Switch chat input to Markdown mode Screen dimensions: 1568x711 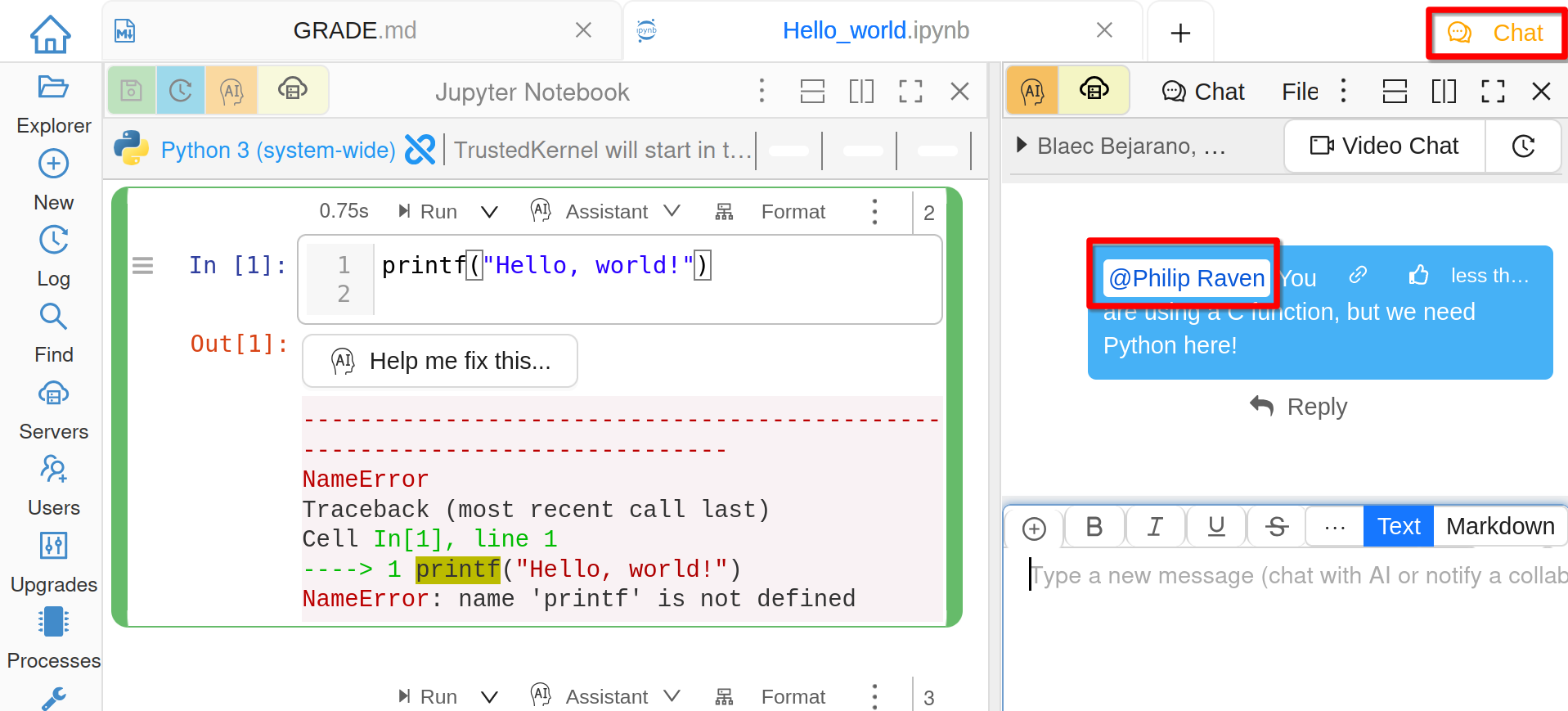pyautogui.click(x=1499, y=526)
